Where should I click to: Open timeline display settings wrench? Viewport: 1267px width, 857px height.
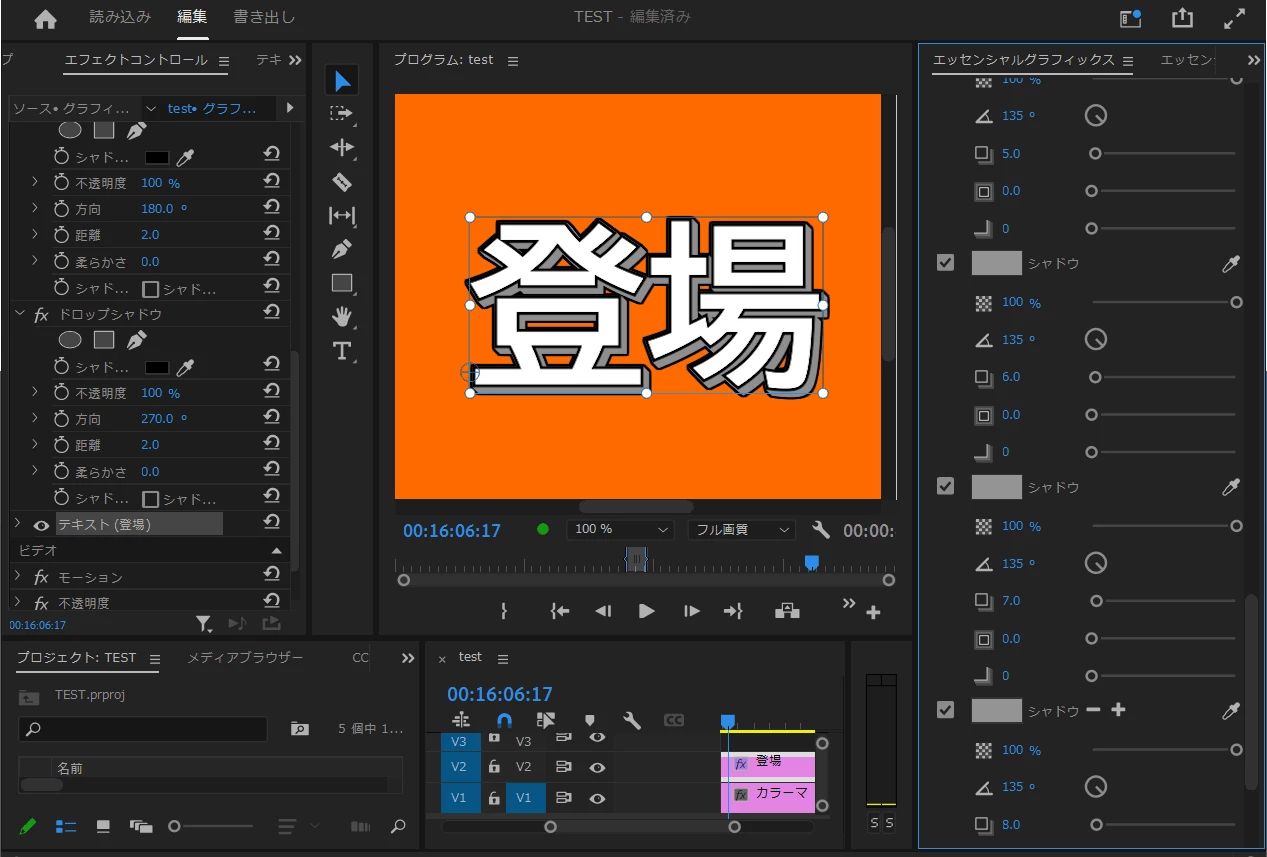pyautogui.click(x=631, y=720)
